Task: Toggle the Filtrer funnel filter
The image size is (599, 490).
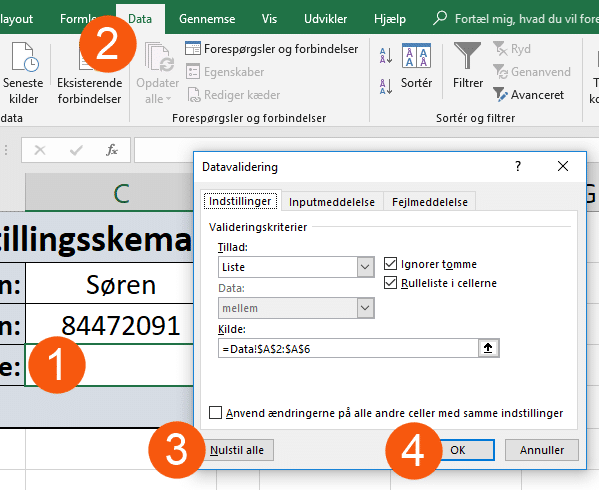Action: point(468,65)
